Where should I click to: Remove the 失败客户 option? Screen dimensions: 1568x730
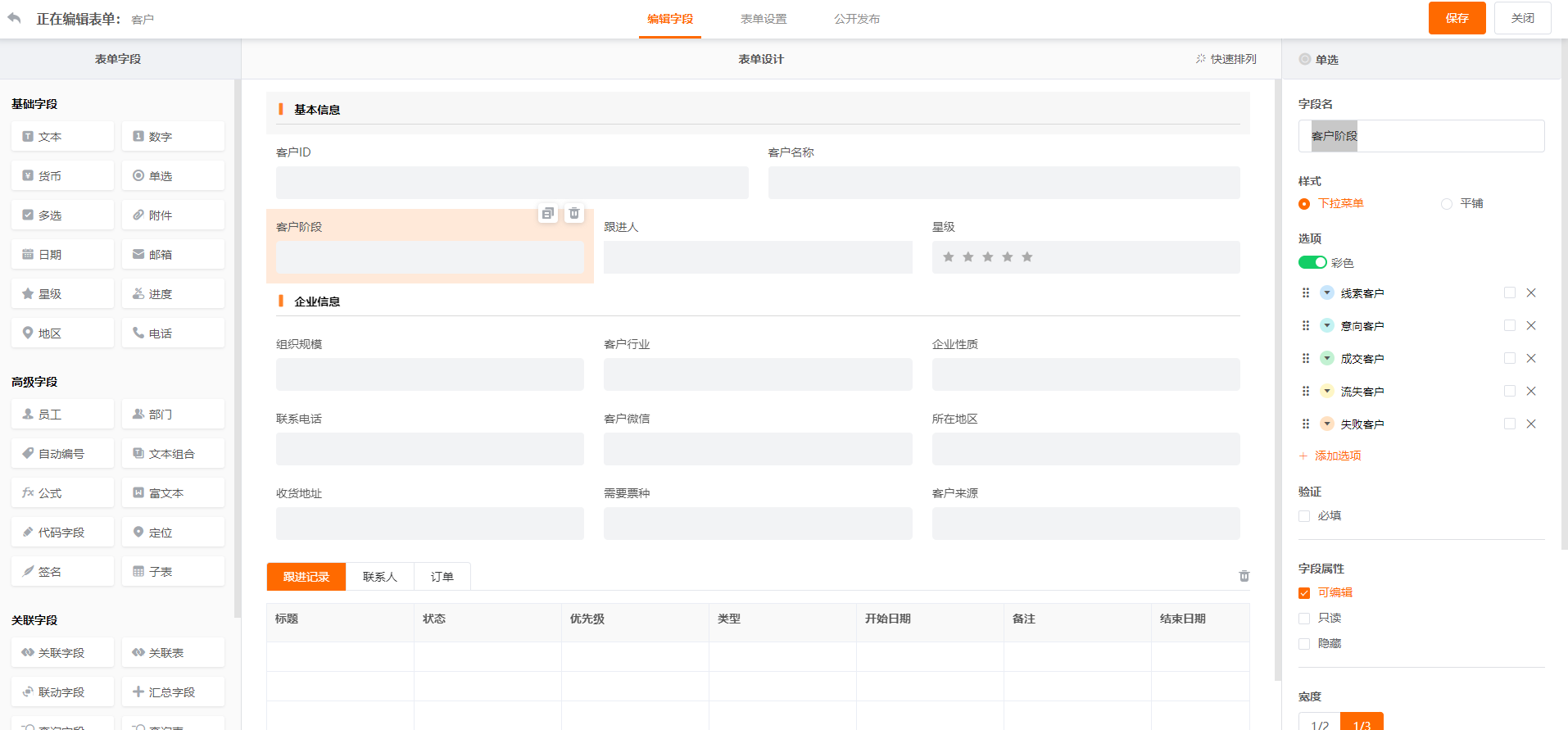pyautogui.click(x=1531, y=424)
